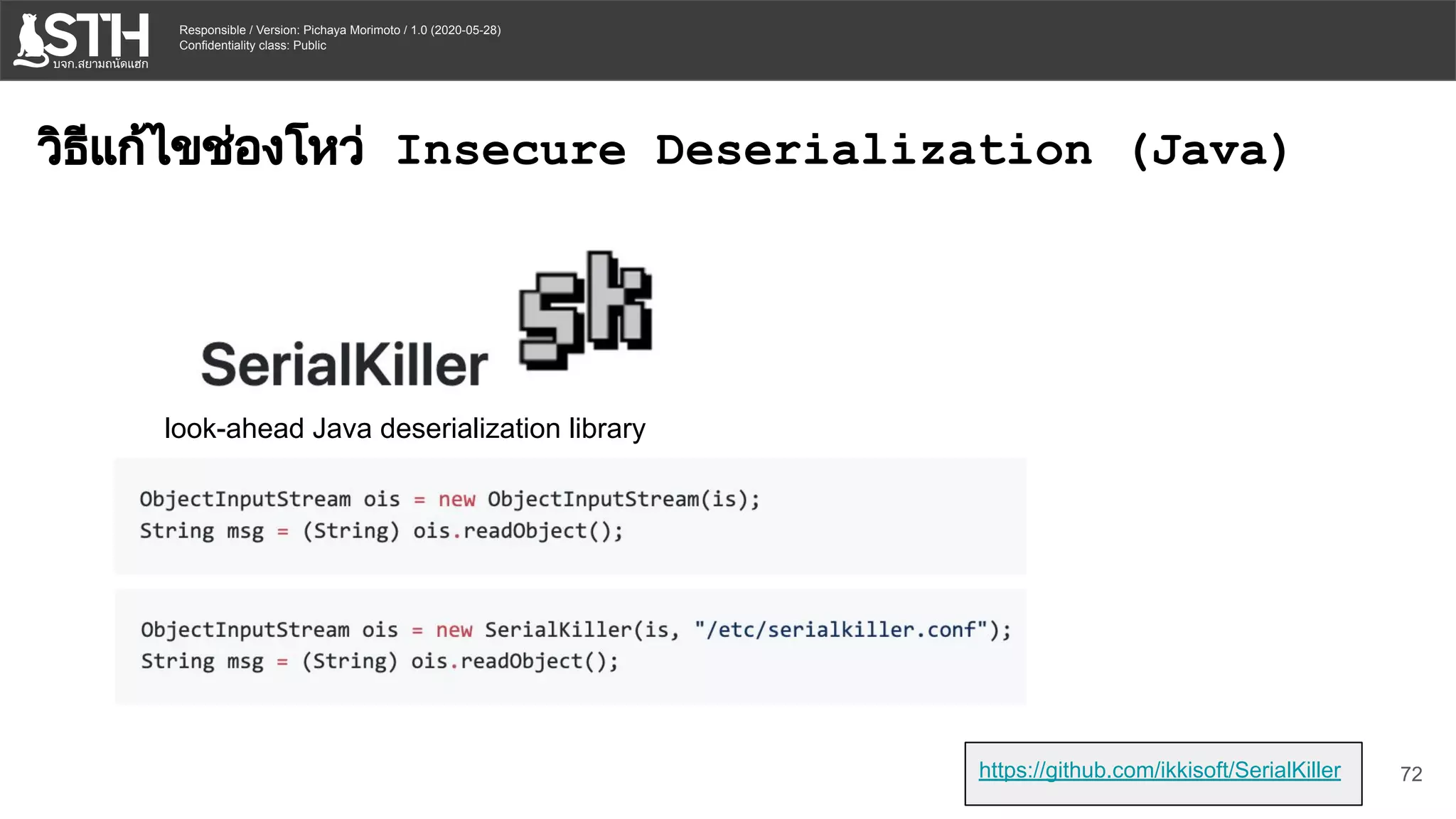Viewport: 1456px width, 819px height.
Task: Click the slide number 72
Action: coord(1411,774)
